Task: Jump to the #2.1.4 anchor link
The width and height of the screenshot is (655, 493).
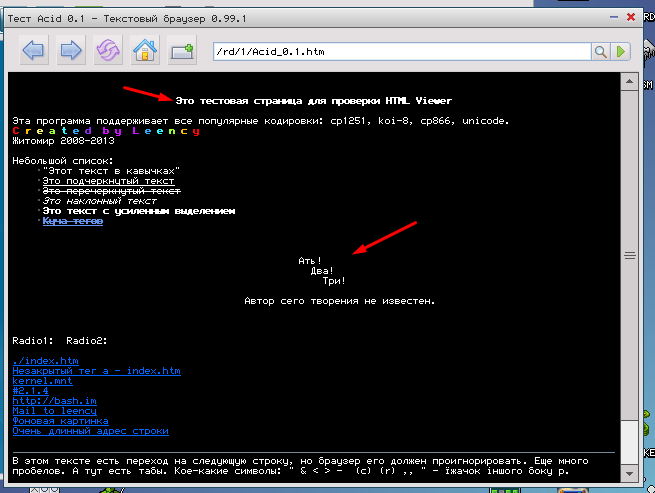Action: point(32,390)
